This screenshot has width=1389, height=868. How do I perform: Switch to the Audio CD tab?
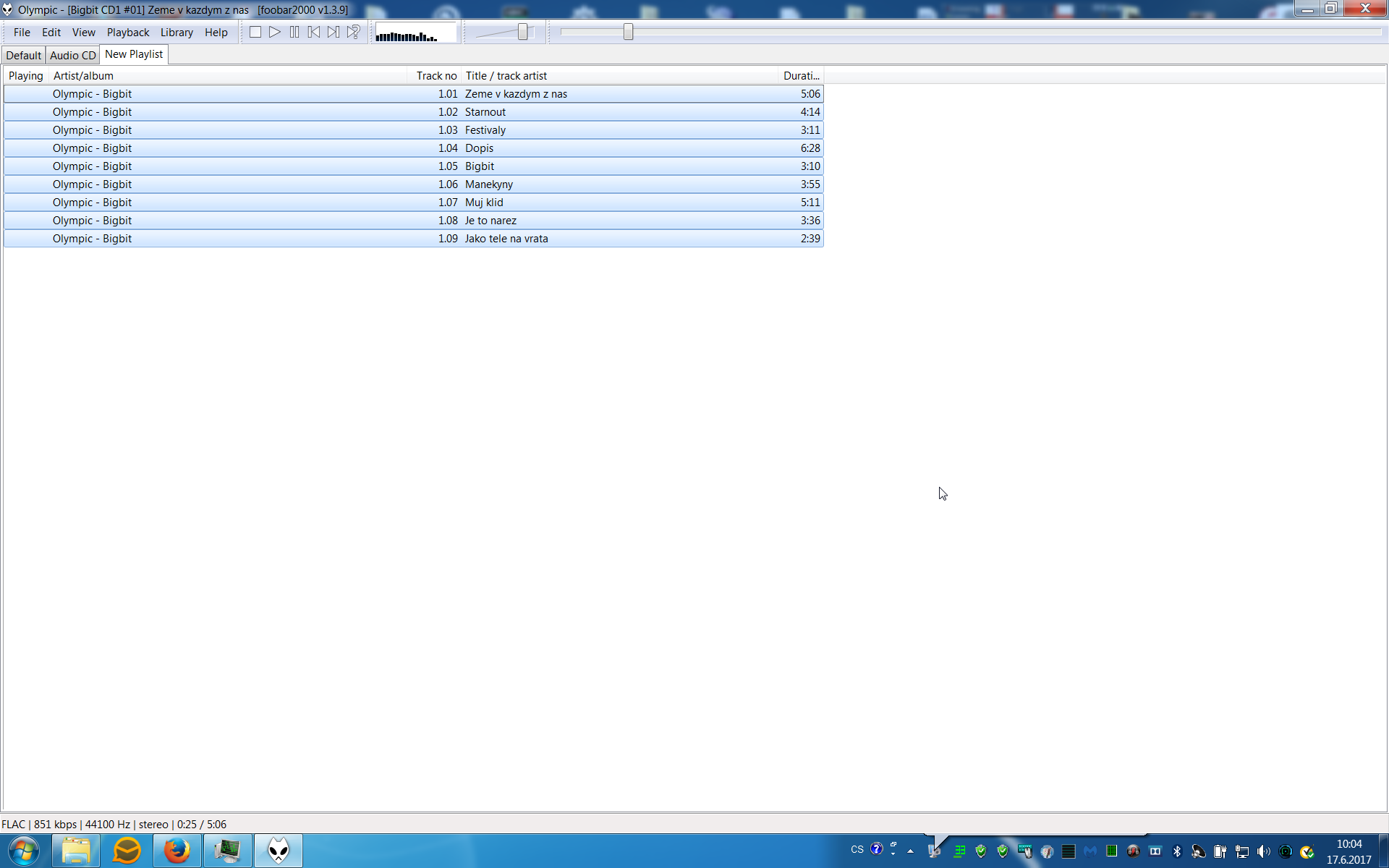pyautogui.click(x=72, y=55)
